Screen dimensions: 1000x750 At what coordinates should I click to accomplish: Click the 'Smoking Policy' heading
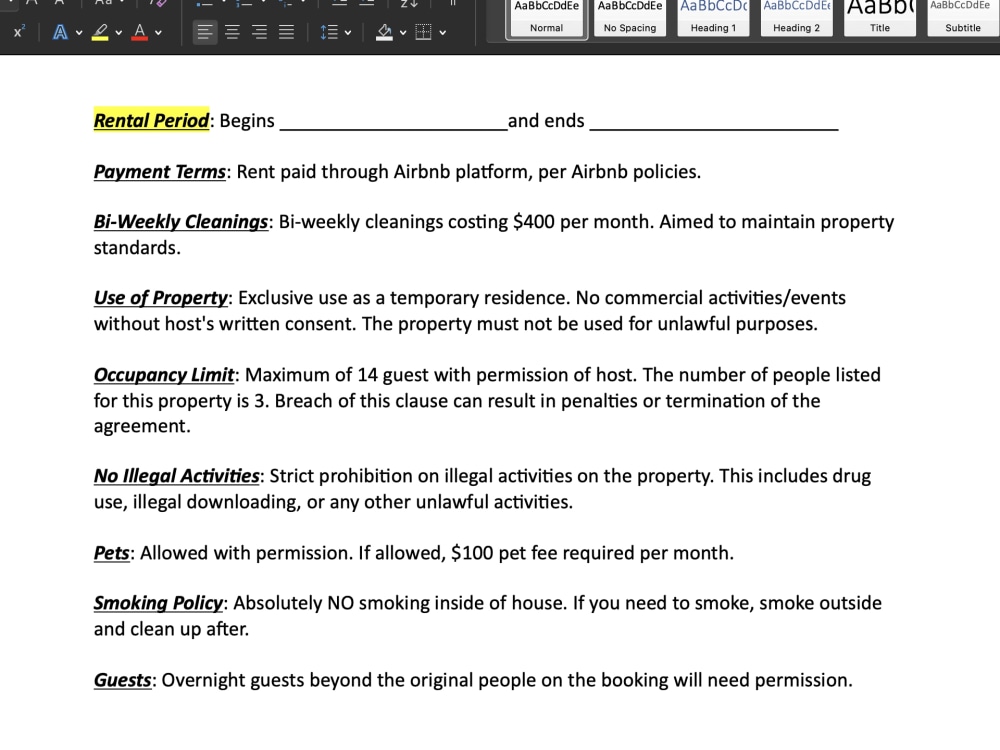(x=158, y=603)
